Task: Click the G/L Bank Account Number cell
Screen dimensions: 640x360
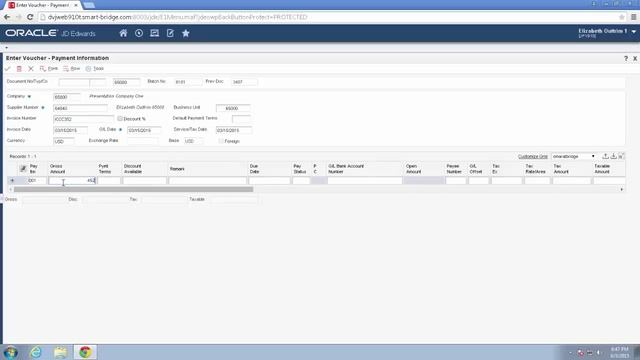Action: (364, 180)
